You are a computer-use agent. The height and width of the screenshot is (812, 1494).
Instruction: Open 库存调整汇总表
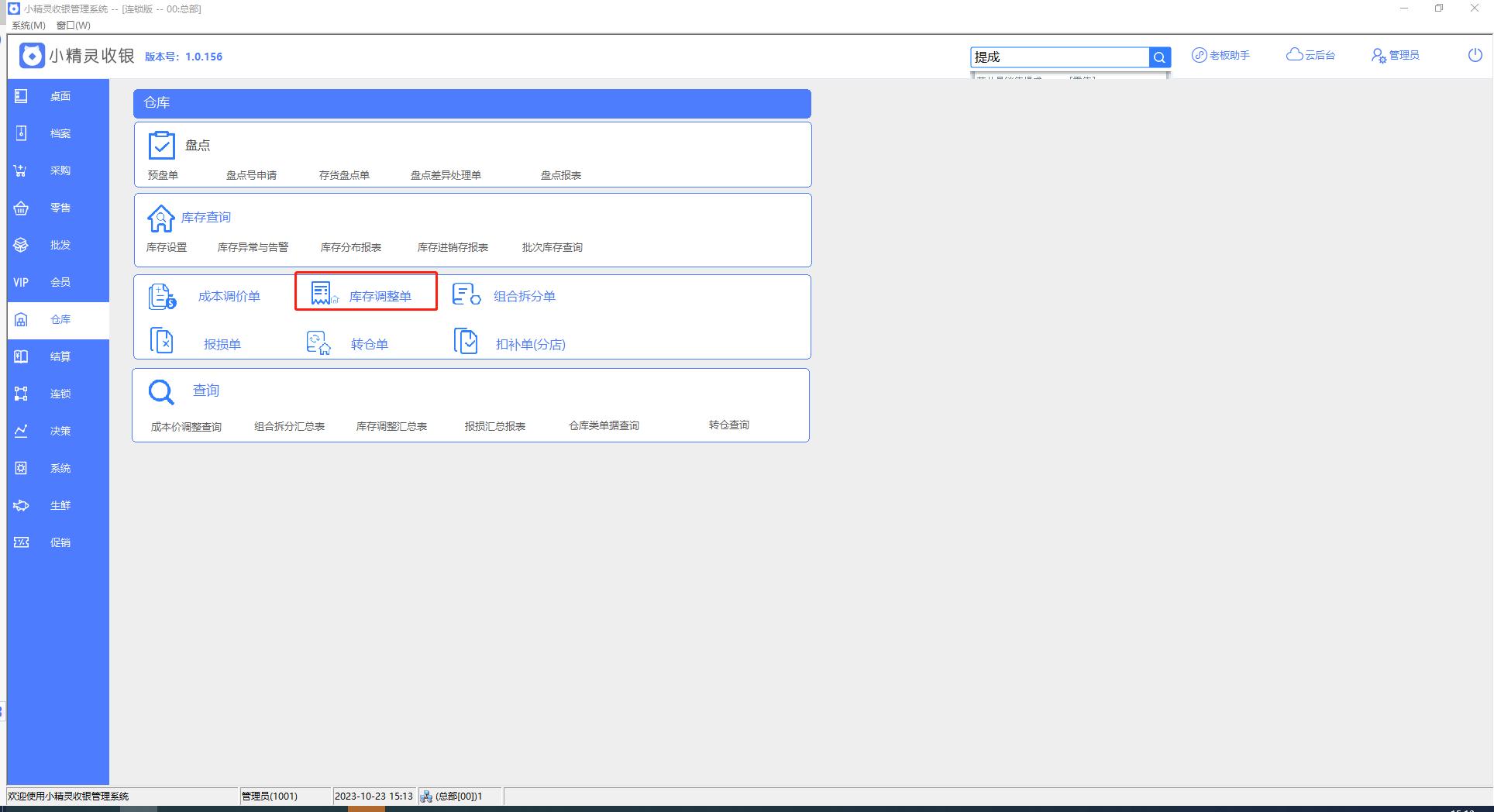pyautogui.click(x=391, y=426)
